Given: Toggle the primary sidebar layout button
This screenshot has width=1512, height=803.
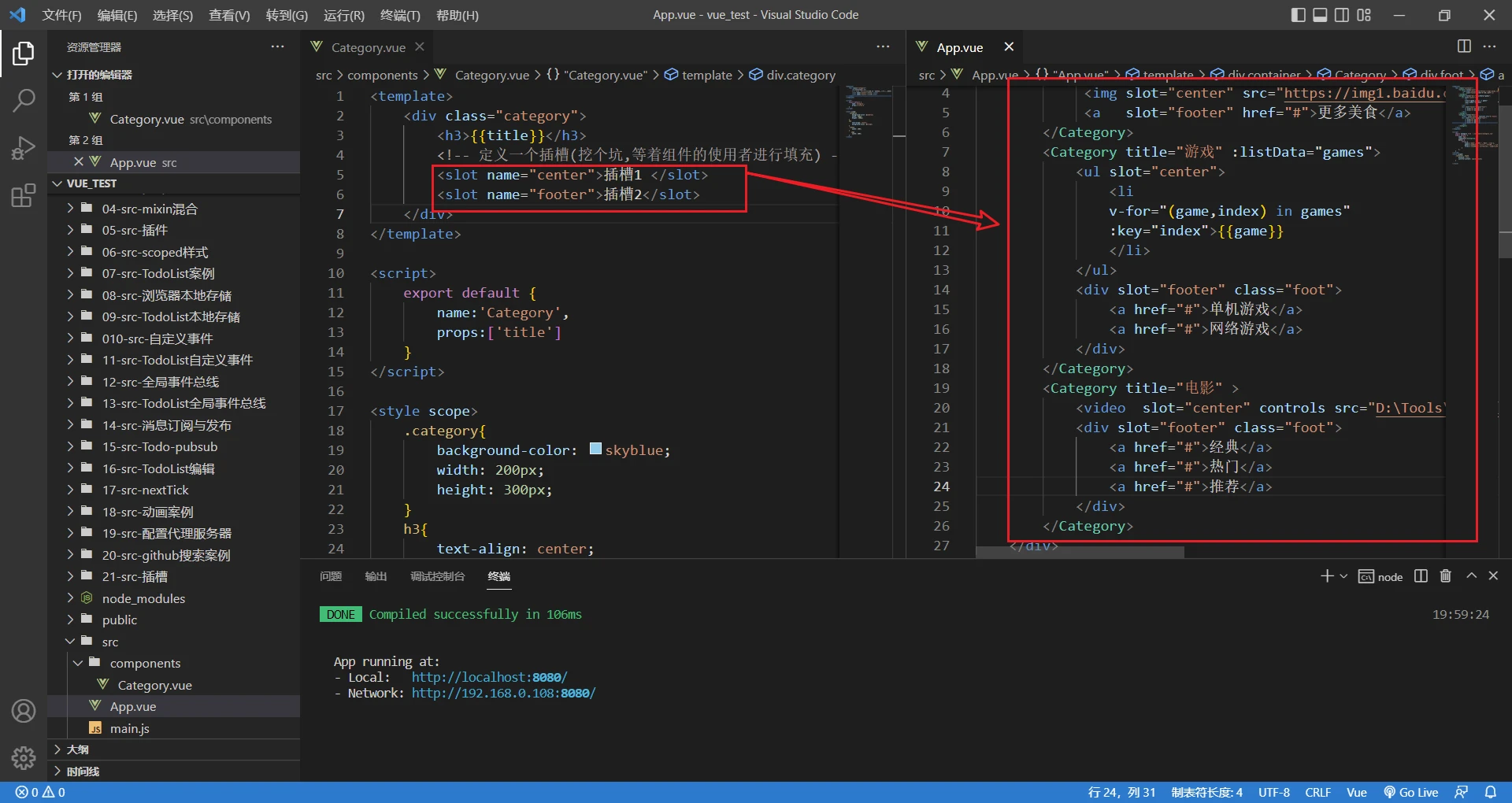Looking at the screenshot, I should pos(1298,15).
